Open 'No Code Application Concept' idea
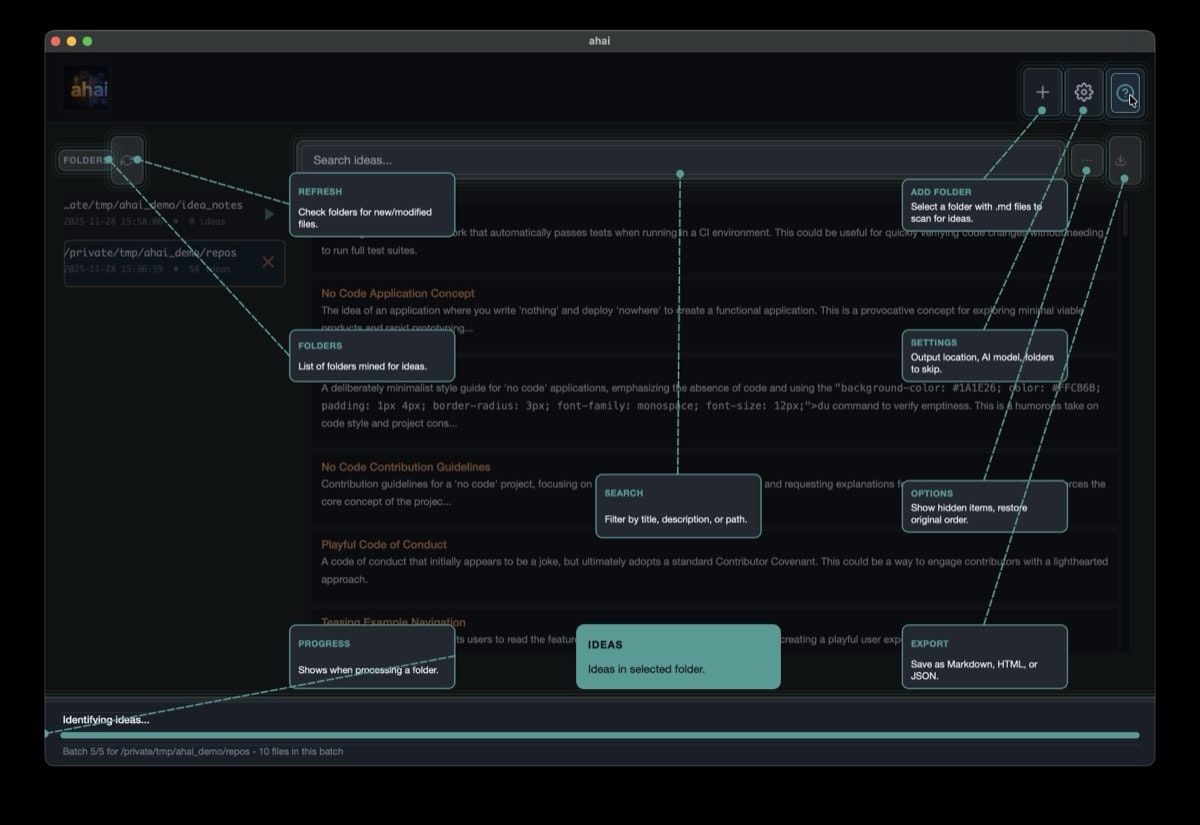 coord(397,293)
